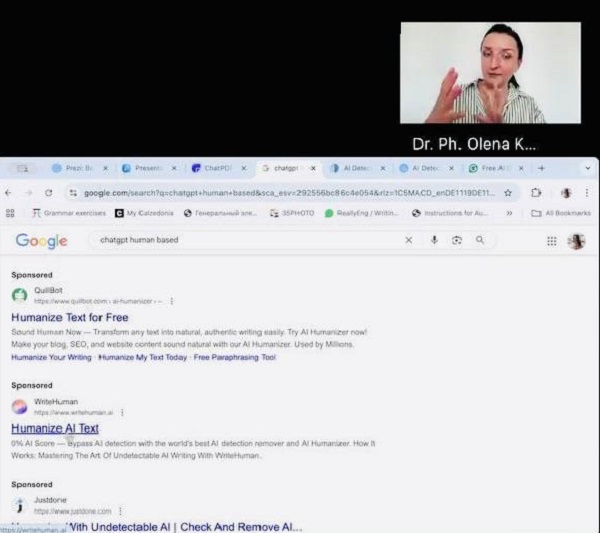
Task: Click the www.writehuman.ai URL text
Action: (x=73, y=412)
